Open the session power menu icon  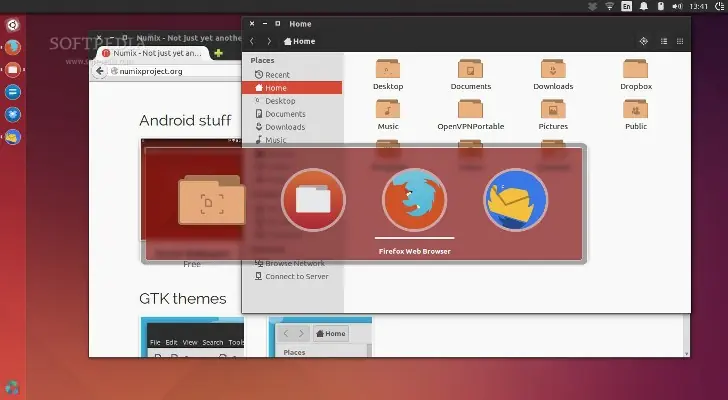[720, 6]
